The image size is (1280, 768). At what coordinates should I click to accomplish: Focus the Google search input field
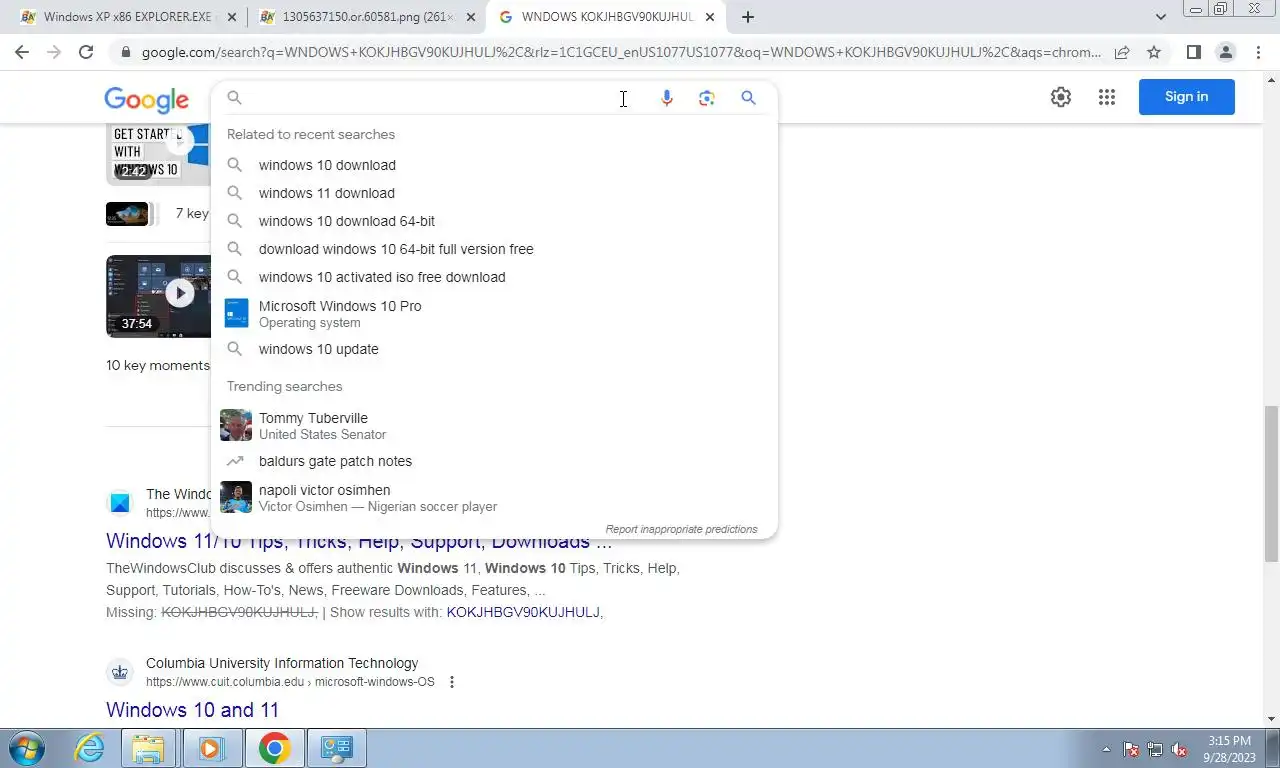point(430,98)
